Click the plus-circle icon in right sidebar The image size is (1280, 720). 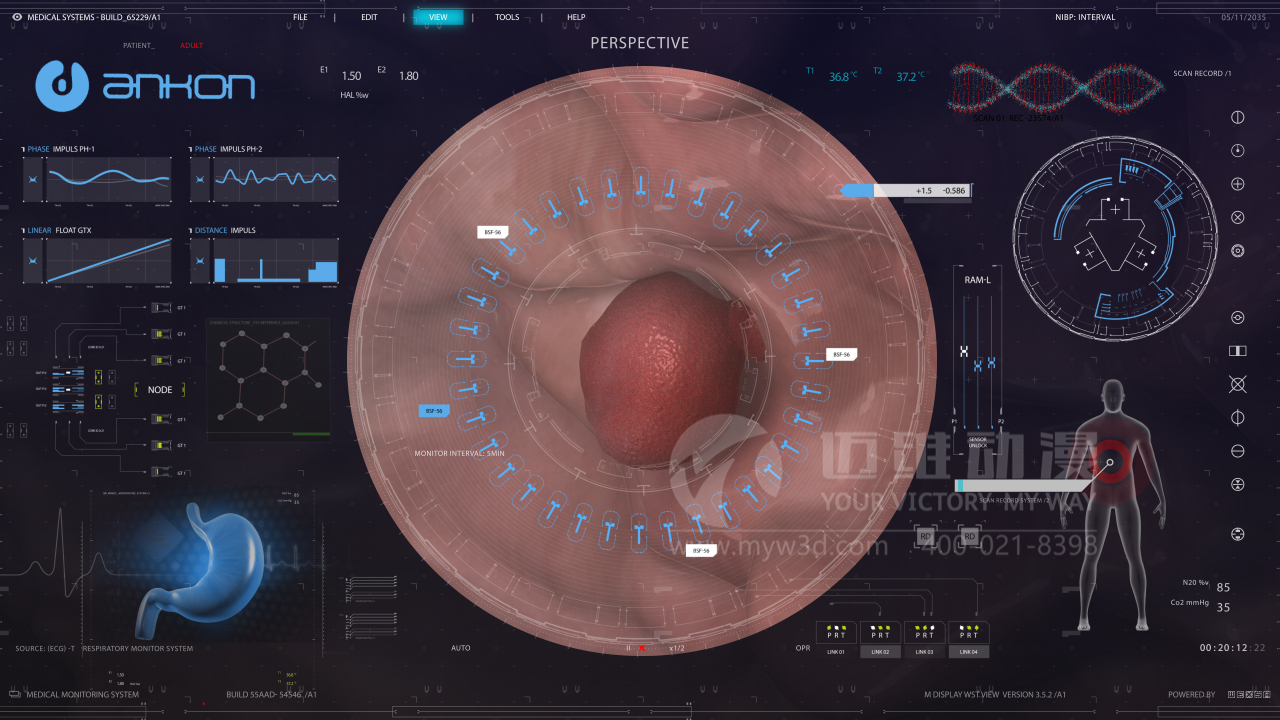coord(1237,184)
